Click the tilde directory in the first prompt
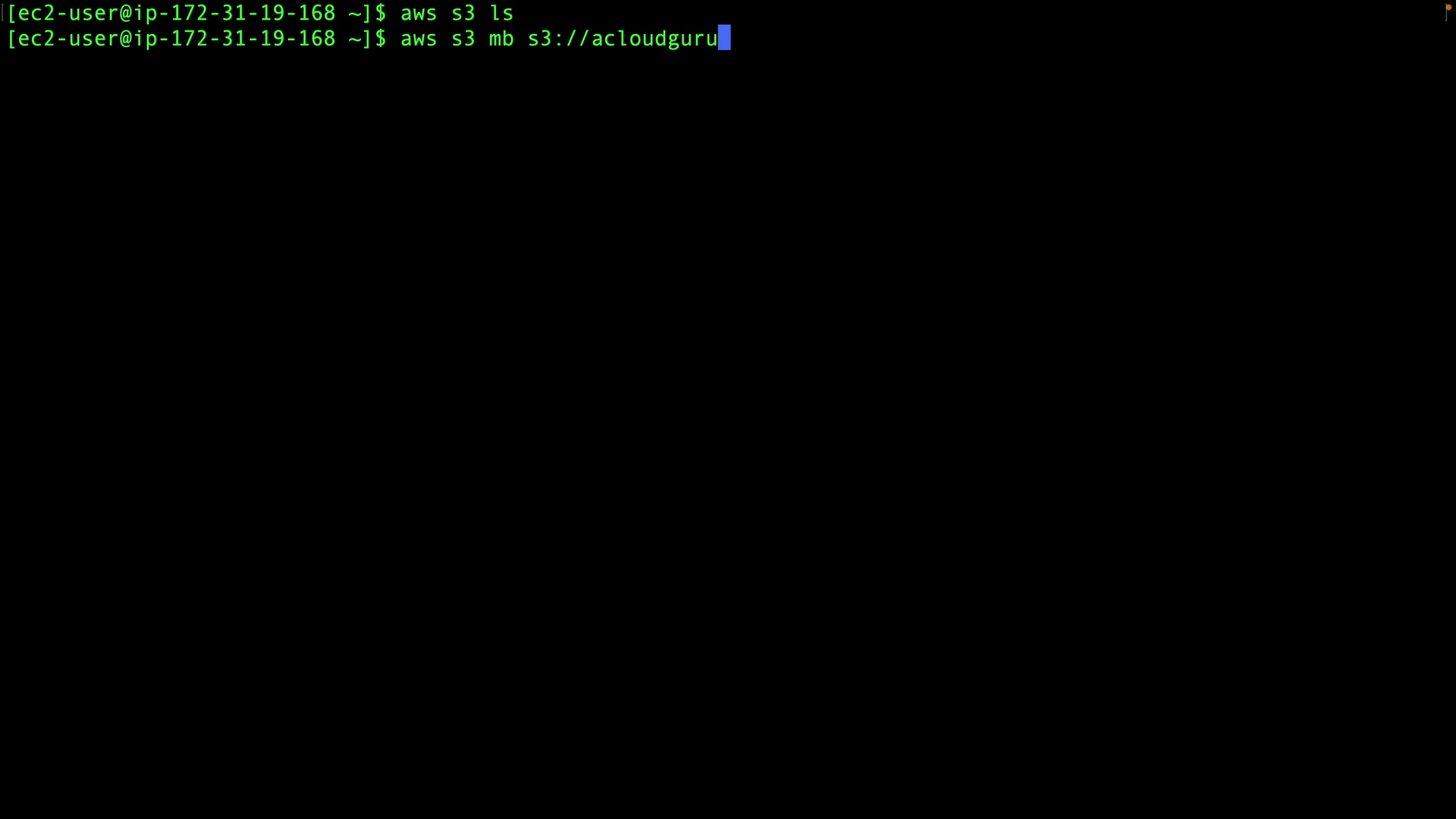This screenshot has width=1456, height=819. pos(355,14)
